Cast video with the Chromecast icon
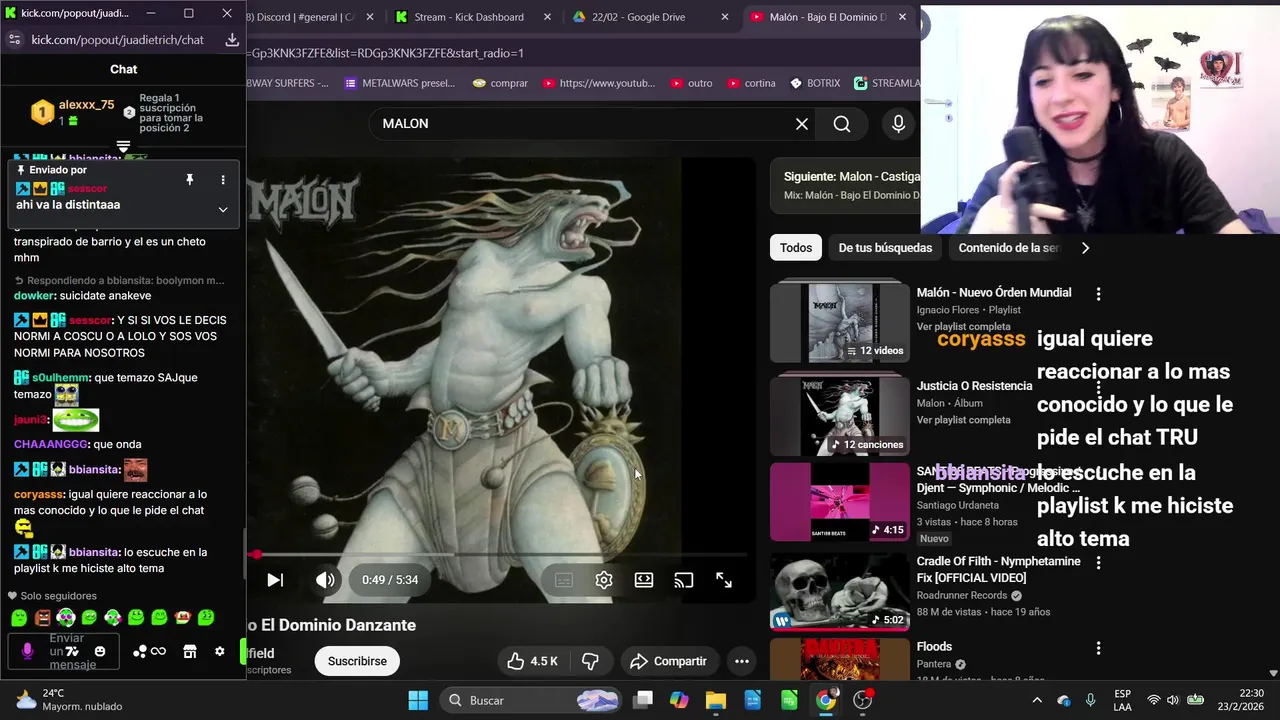 coord(684,580)
